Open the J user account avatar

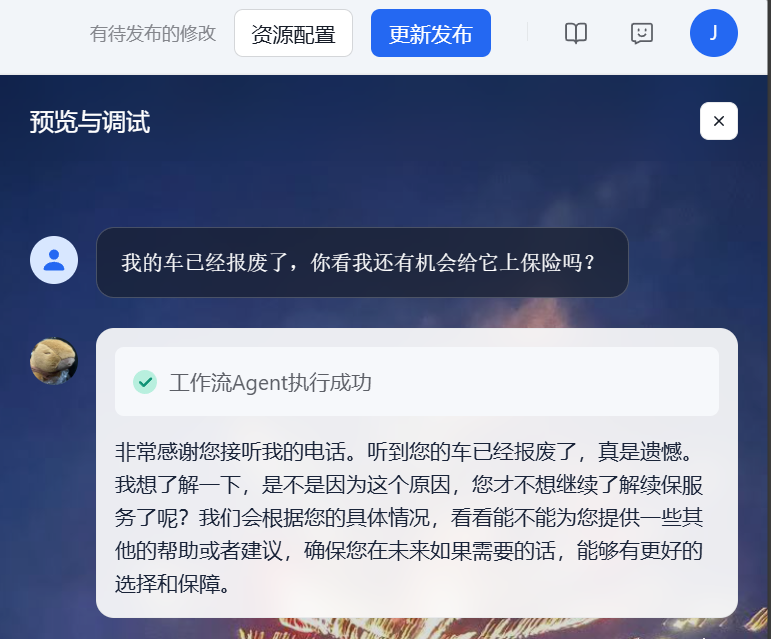click(713, 33)
